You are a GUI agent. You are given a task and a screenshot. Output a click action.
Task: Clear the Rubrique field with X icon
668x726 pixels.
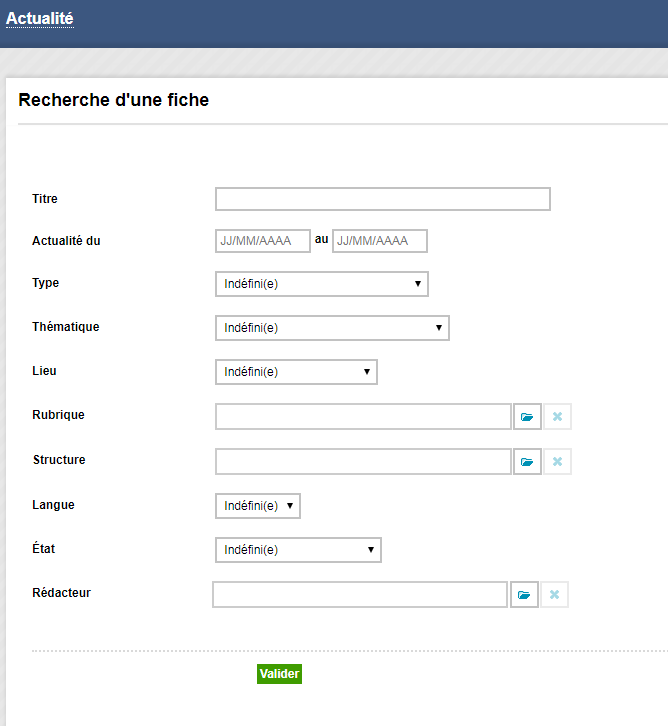[x=557, y=417]
